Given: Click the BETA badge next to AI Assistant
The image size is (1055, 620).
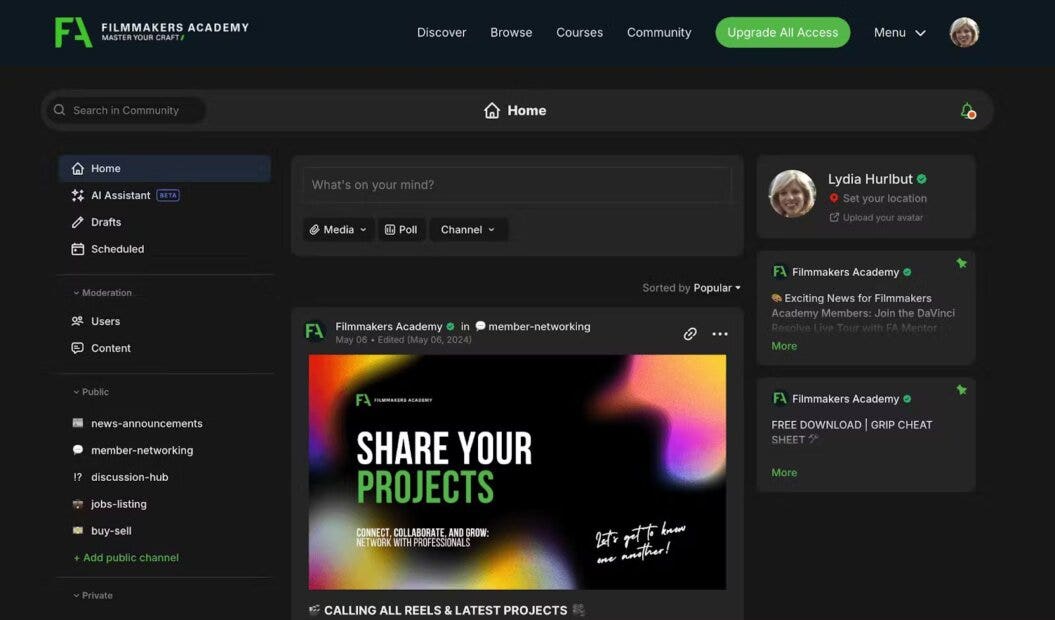Looking at the screenshot, I should (168, 195).
